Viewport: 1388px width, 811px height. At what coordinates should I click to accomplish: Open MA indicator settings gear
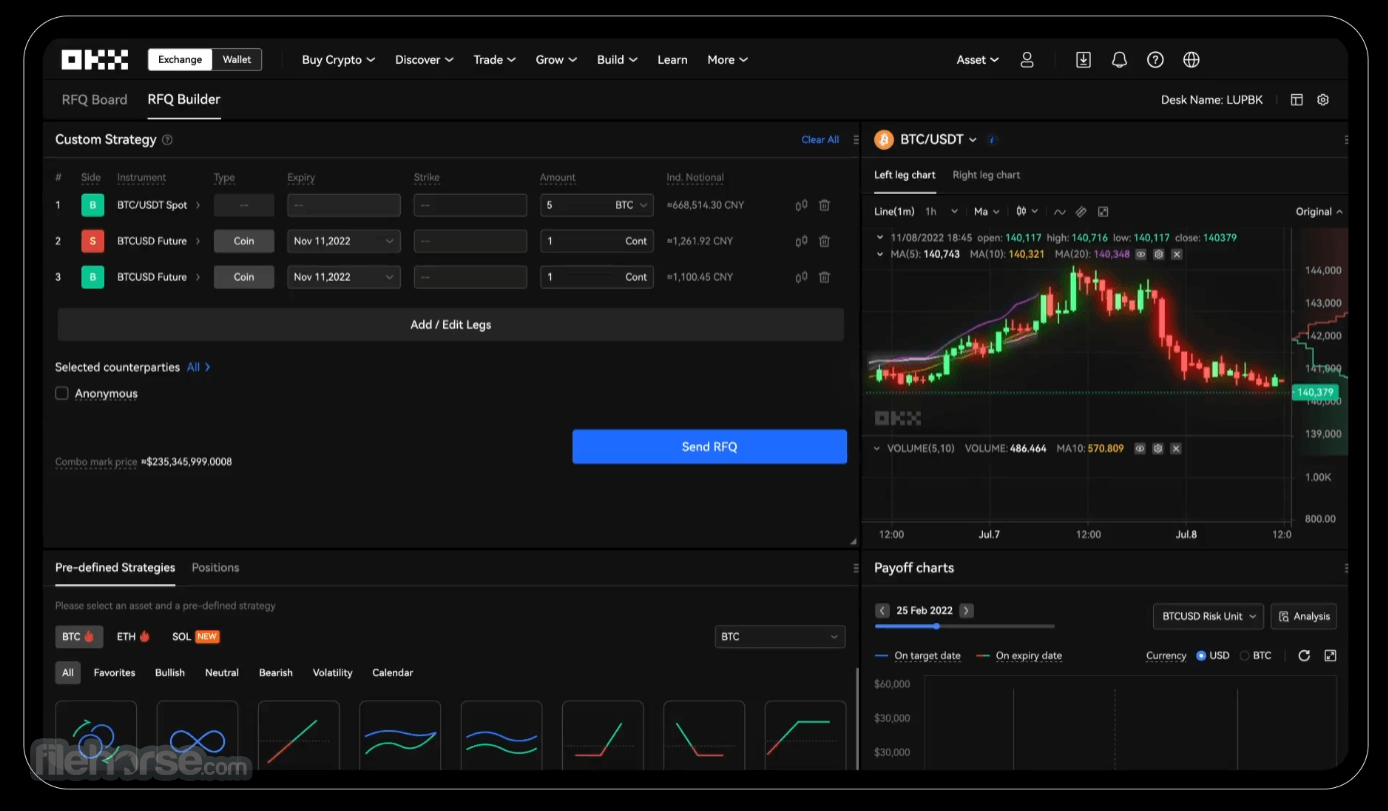pos(1158,254)
